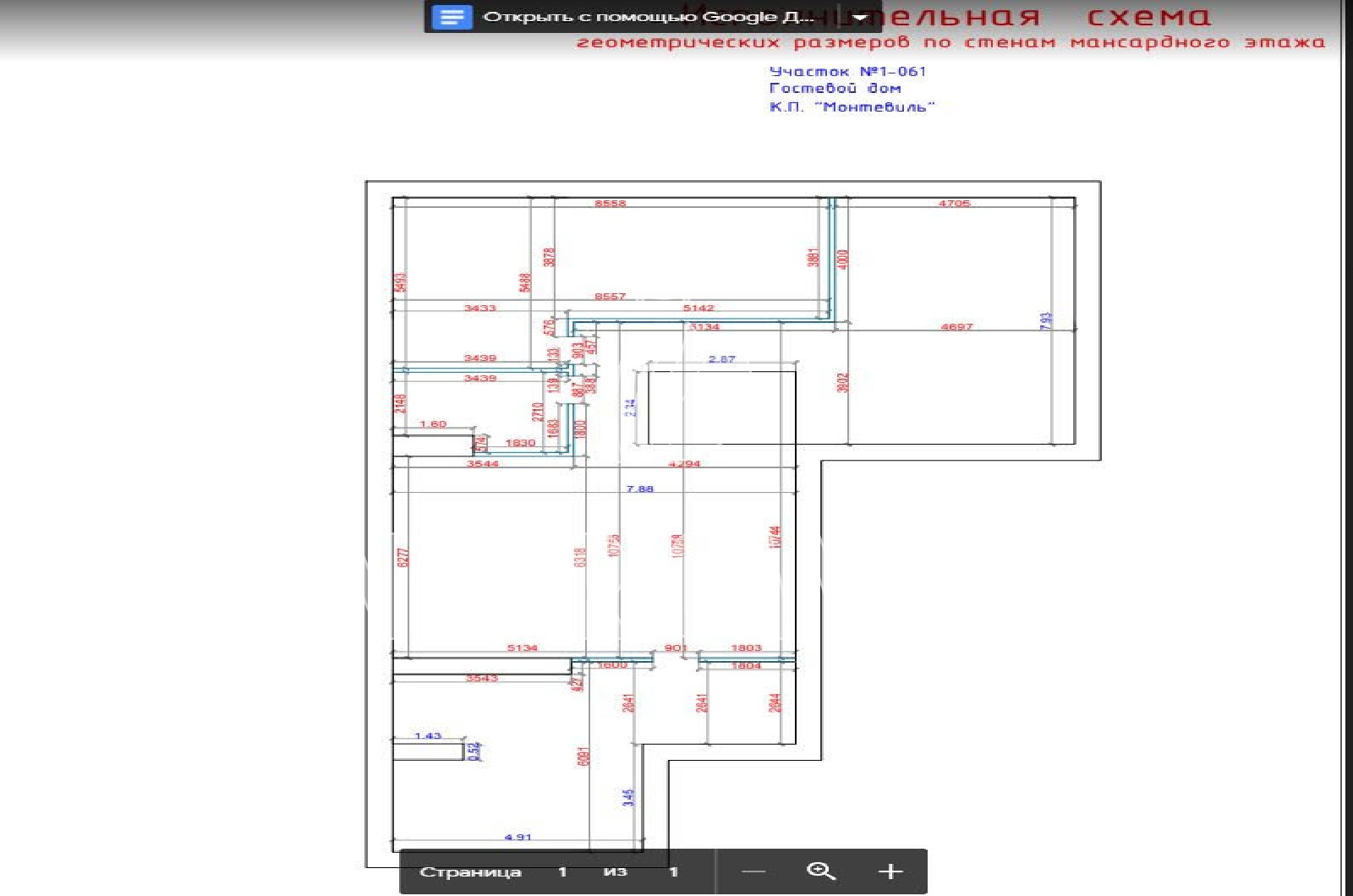This screenshot has height=896, width=1353.
Task: Click the Страница label in page bar
Action: click(x=470, y=871)
